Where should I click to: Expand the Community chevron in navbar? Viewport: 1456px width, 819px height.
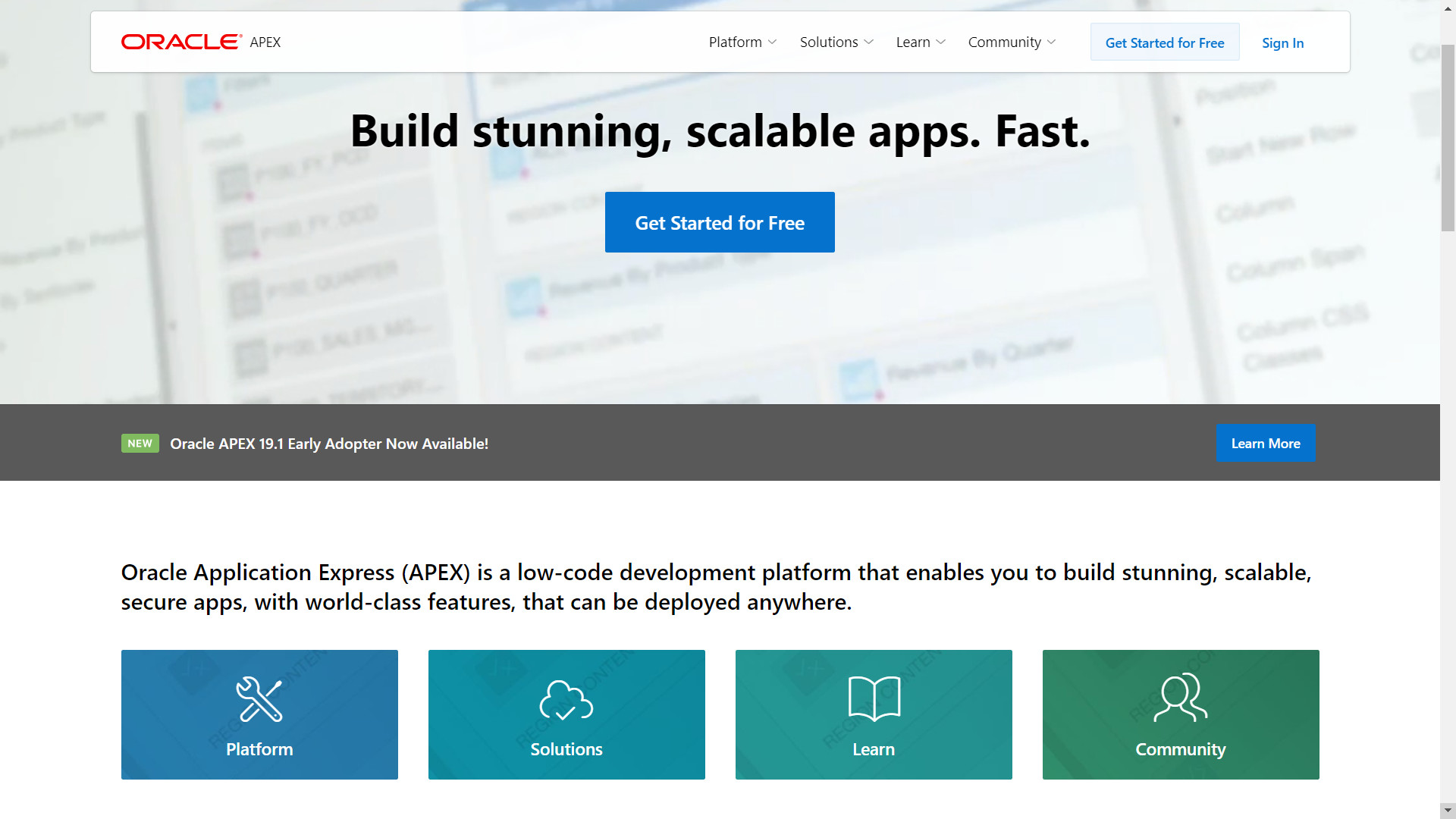pyautogui.click(x=1051, y=42)
